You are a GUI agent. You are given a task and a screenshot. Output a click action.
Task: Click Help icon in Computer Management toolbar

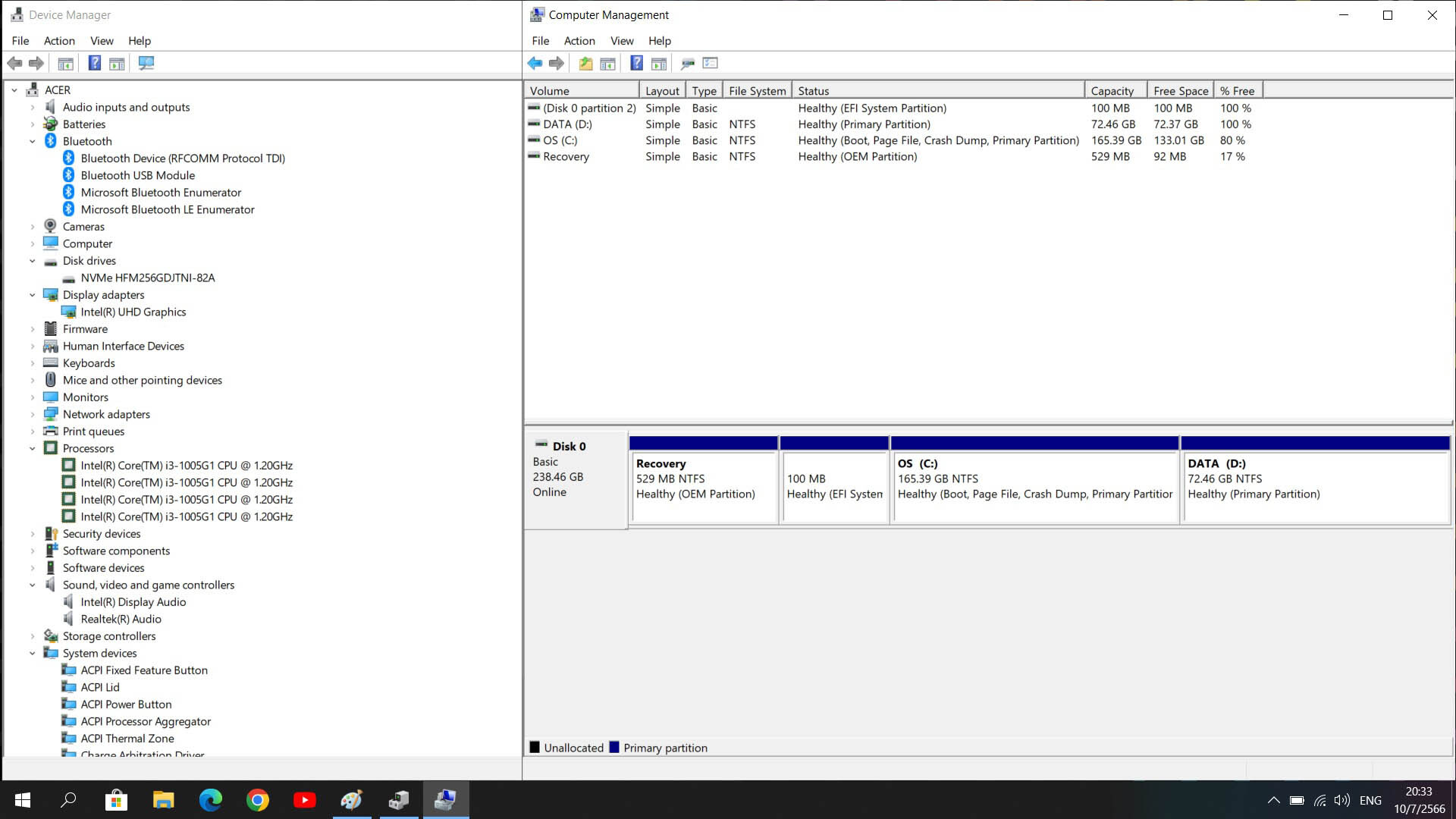tap(637, 64)
